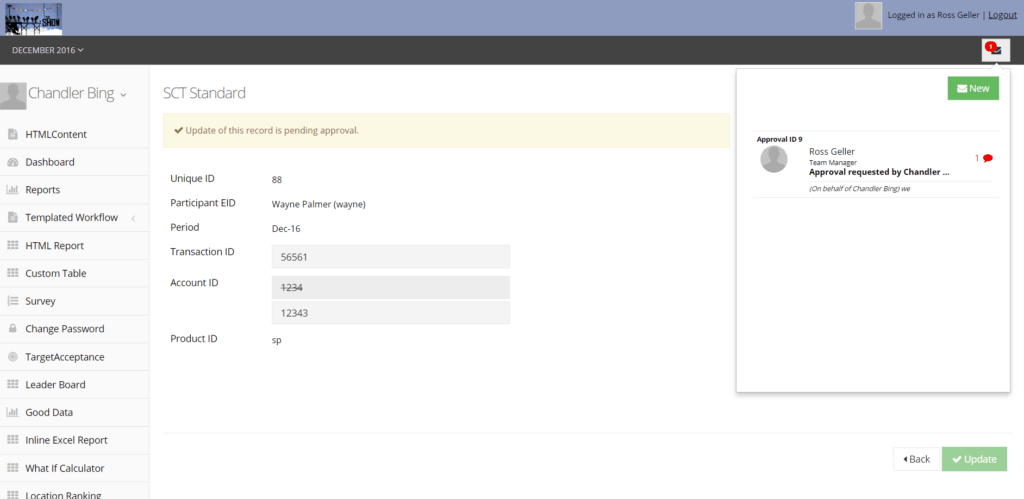The image size is (1024, 499).
Task: Click the What If Calculator grid icon
Action: pyautogui.click(x=12, y=468)
